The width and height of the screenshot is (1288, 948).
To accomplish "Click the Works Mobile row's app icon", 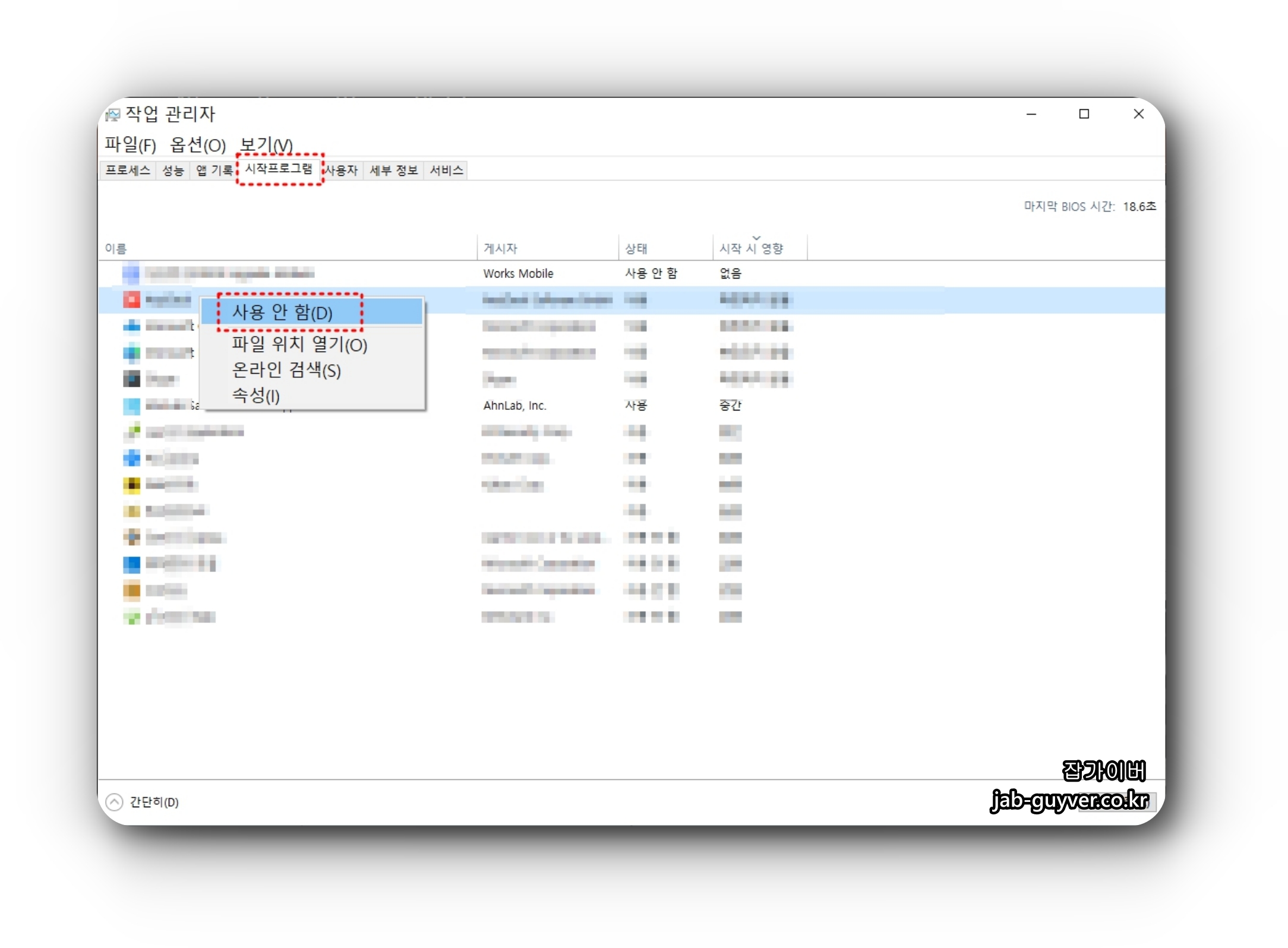I will [x=131, y=273].
